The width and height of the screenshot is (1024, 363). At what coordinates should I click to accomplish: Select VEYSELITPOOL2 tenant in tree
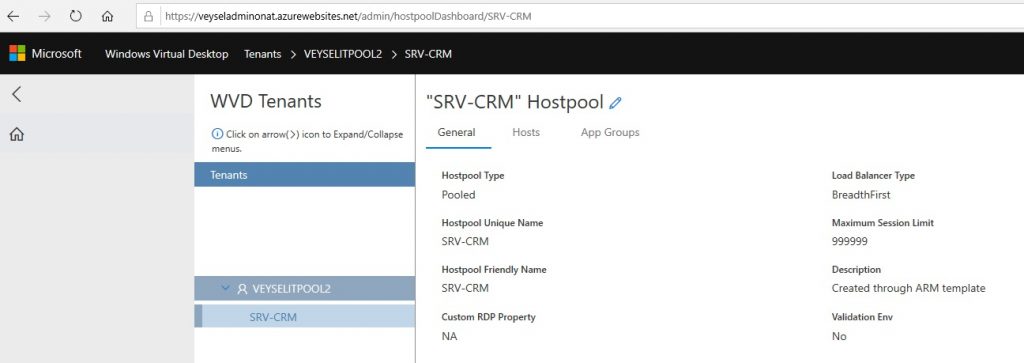304,289
